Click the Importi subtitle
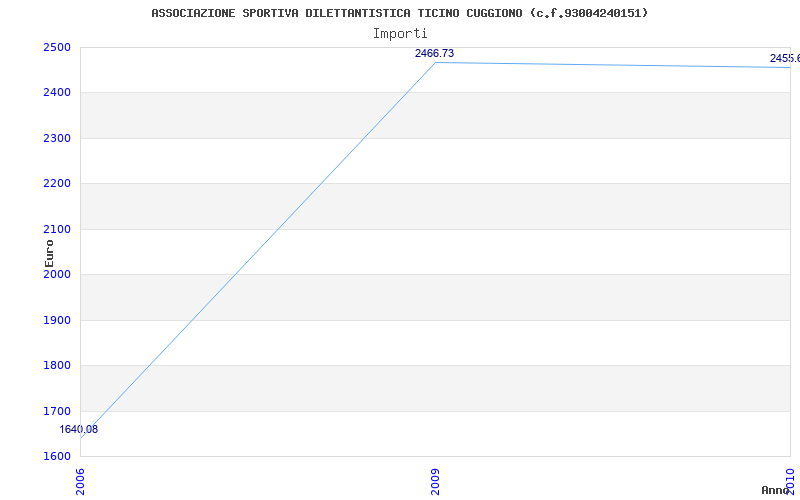This screenshot has height=500, width=800. point(400,34)
